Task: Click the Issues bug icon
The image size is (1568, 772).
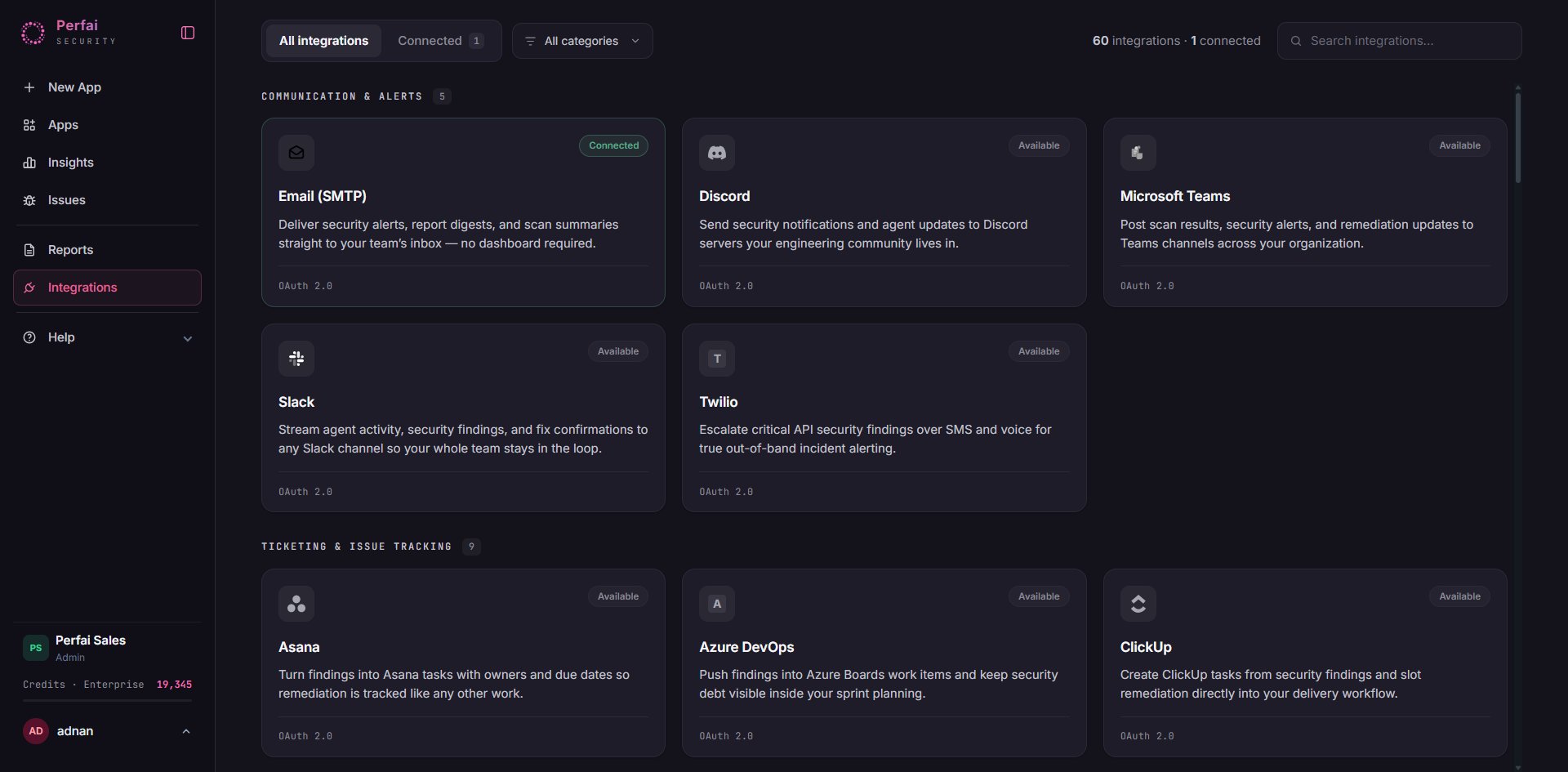Action: [x=29, y=200]
